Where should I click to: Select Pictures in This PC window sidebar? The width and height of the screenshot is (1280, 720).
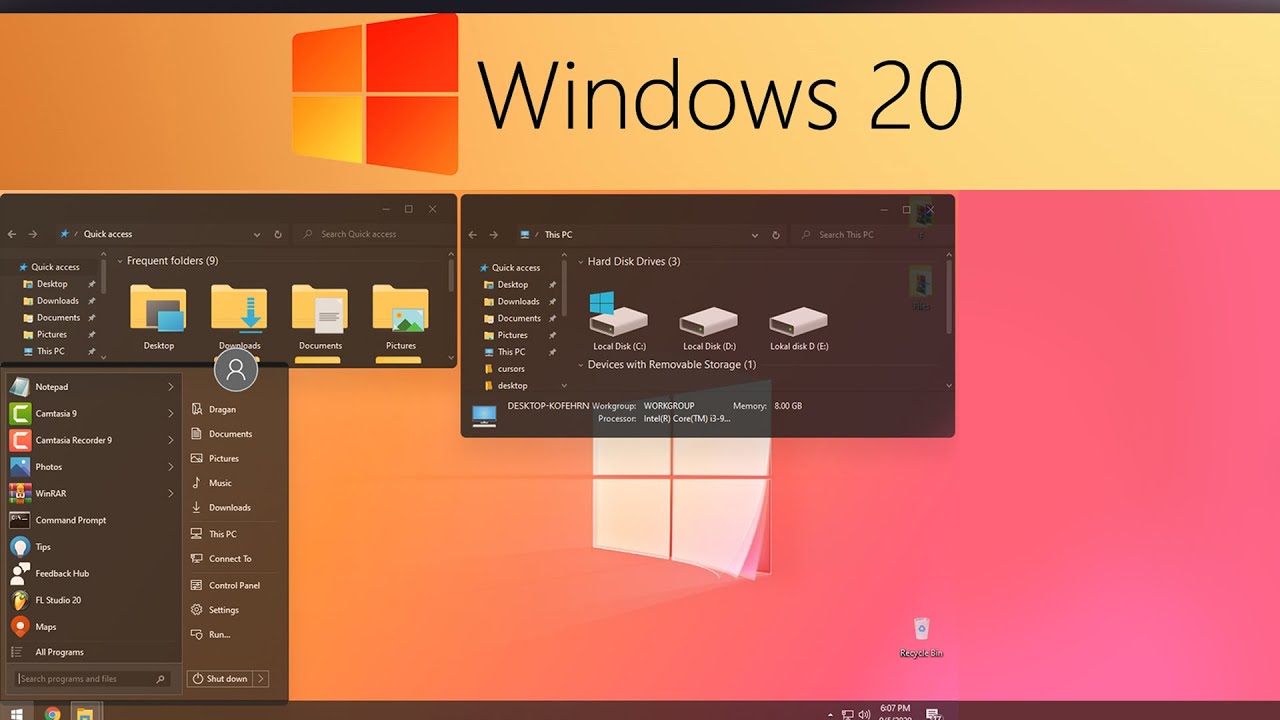pyautogui.click(x=512, y=335)
